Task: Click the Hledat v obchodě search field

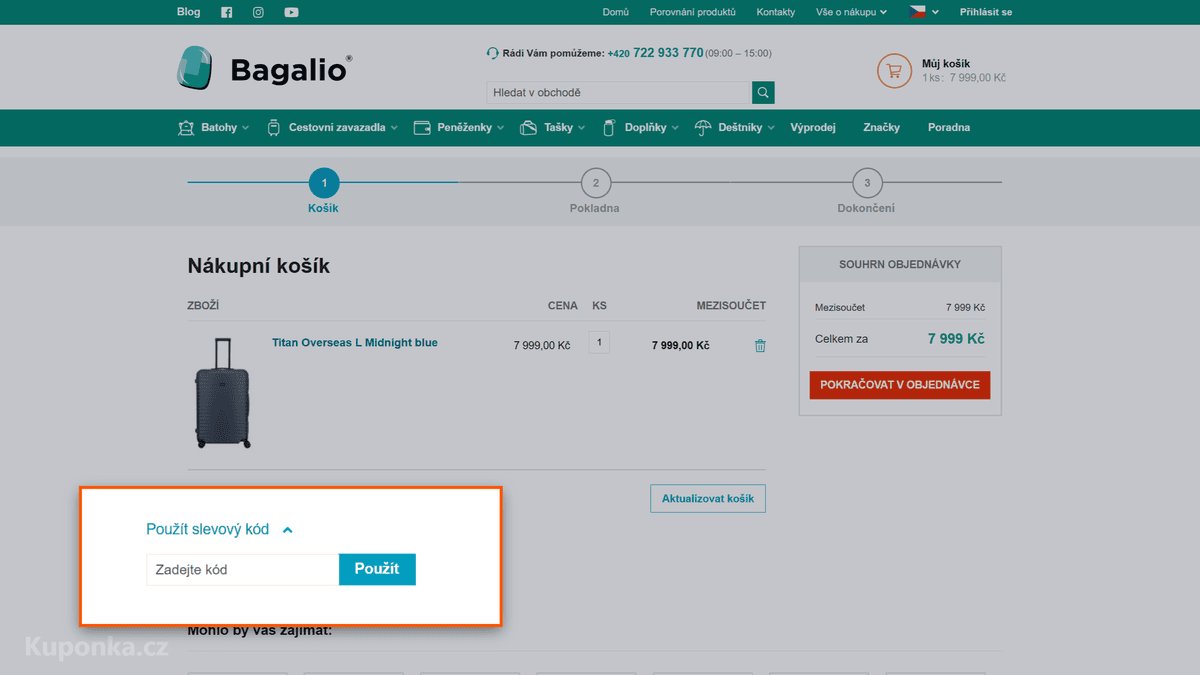Action: [x=619, y=93]
